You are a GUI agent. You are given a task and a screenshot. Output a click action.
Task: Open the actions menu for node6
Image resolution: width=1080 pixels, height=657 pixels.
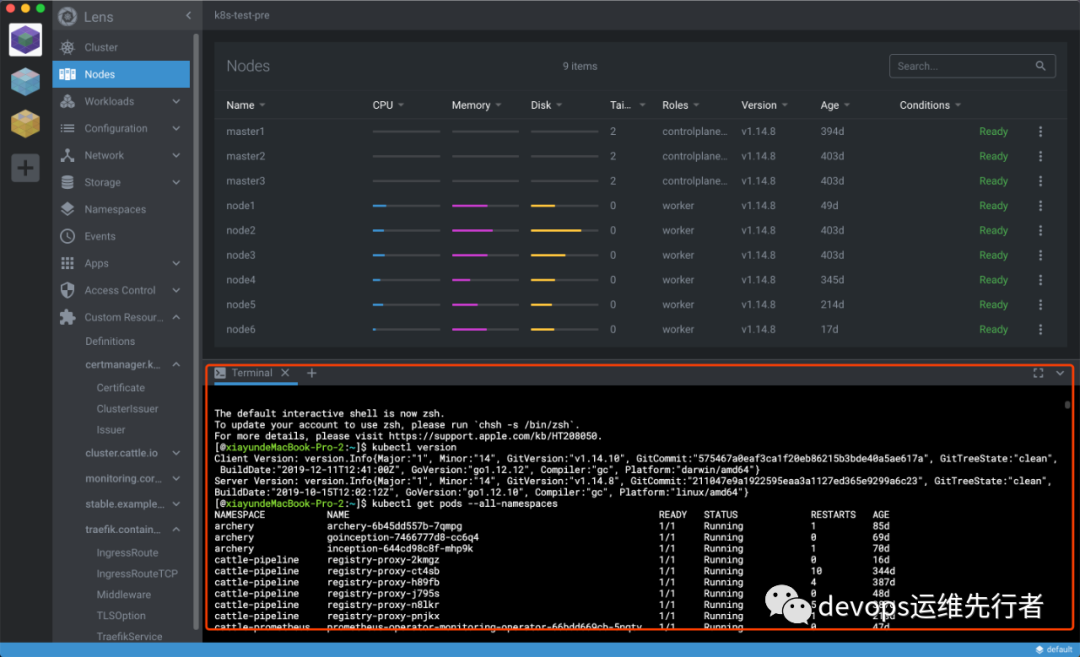pos(1040,330)
